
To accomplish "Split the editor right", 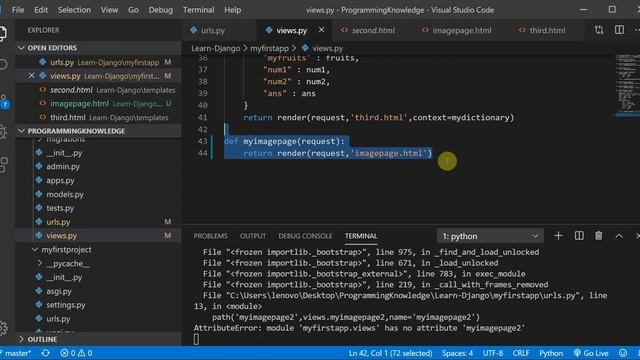I will [x=619, y=30].
